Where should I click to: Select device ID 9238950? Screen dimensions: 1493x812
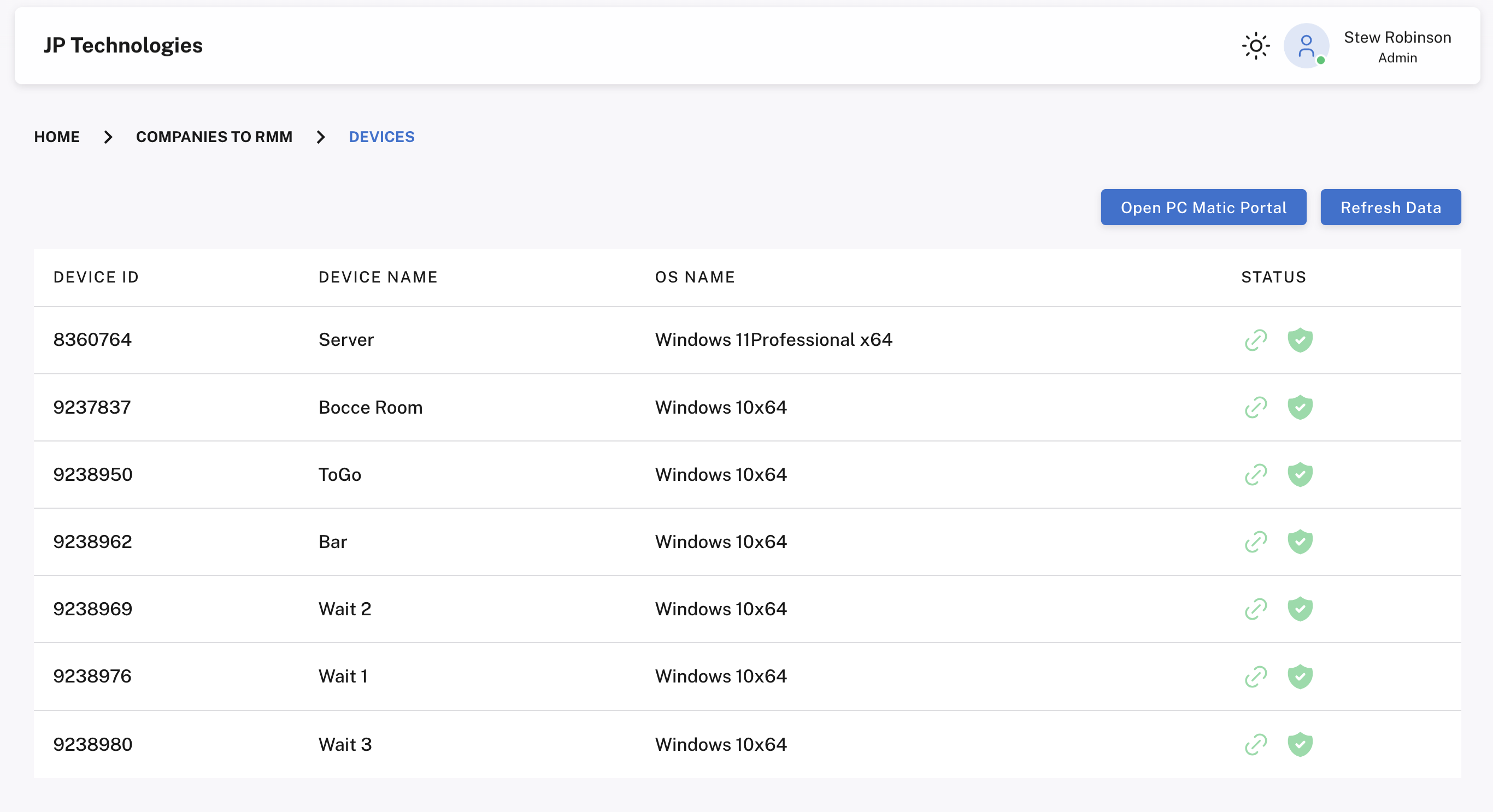93,475
